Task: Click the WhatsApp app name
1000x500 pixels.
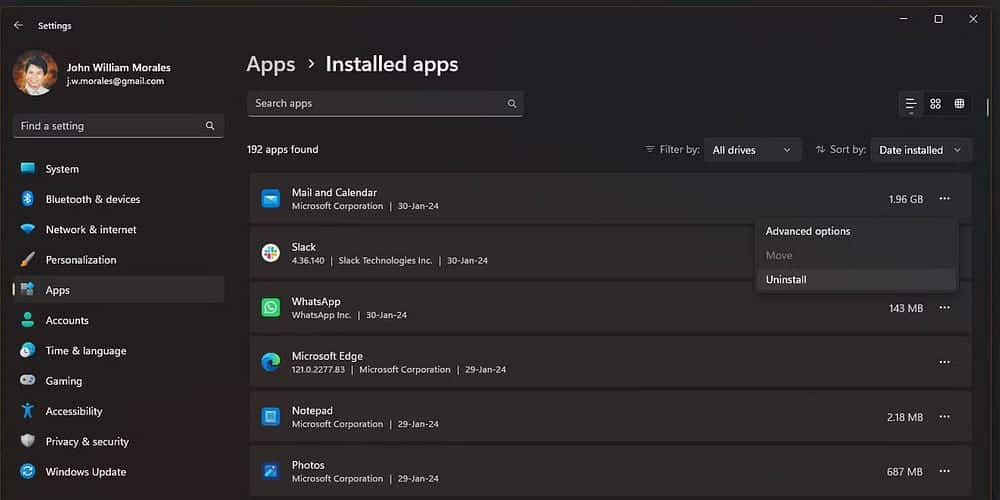Action: click(316, 302)
